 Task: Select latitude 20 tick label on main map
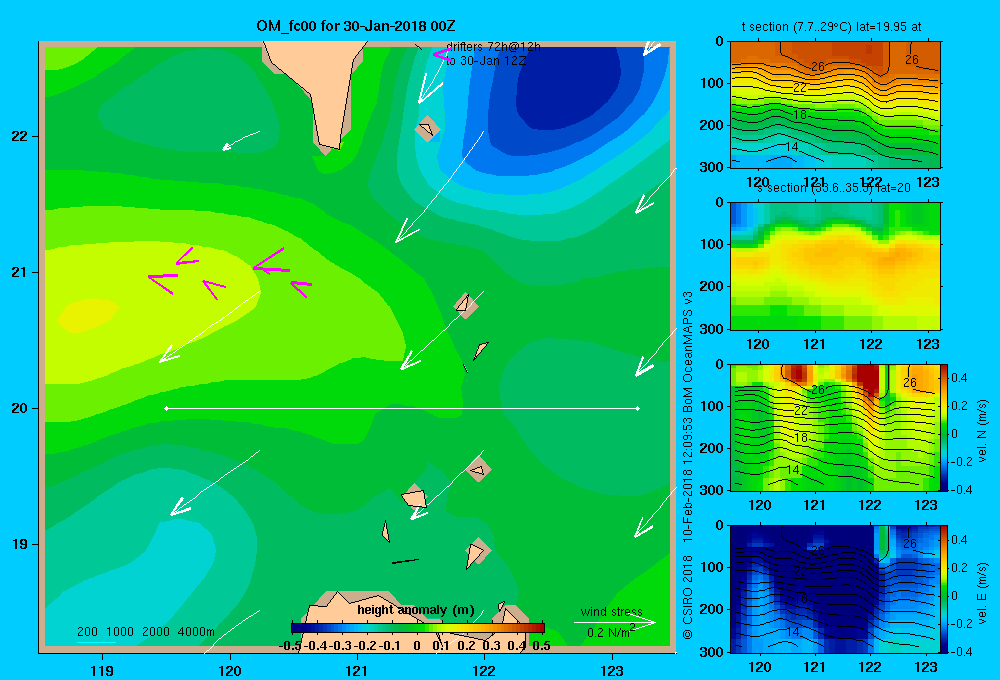pos(20,408)
